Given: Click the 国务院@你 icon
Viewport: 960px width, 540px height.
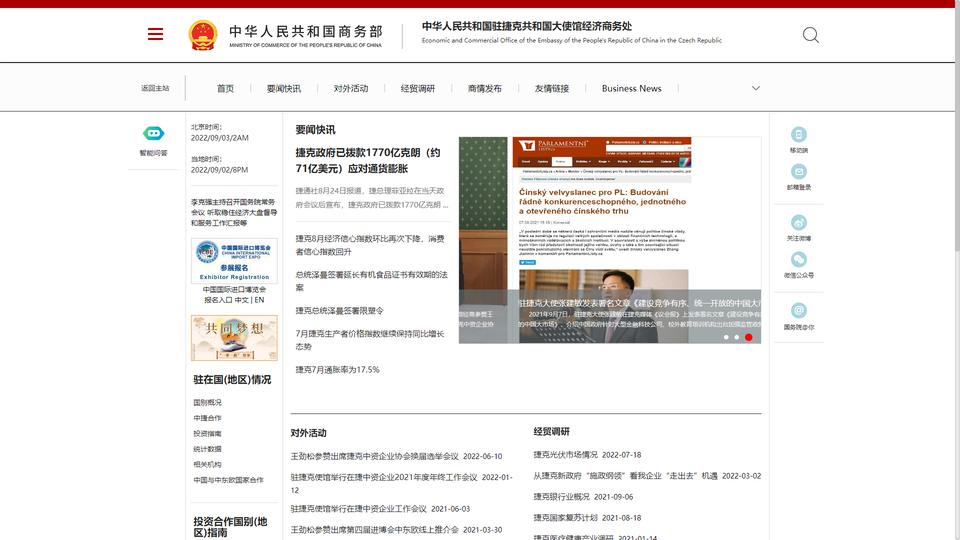Looking at the screenshot, I should (798, 310).
